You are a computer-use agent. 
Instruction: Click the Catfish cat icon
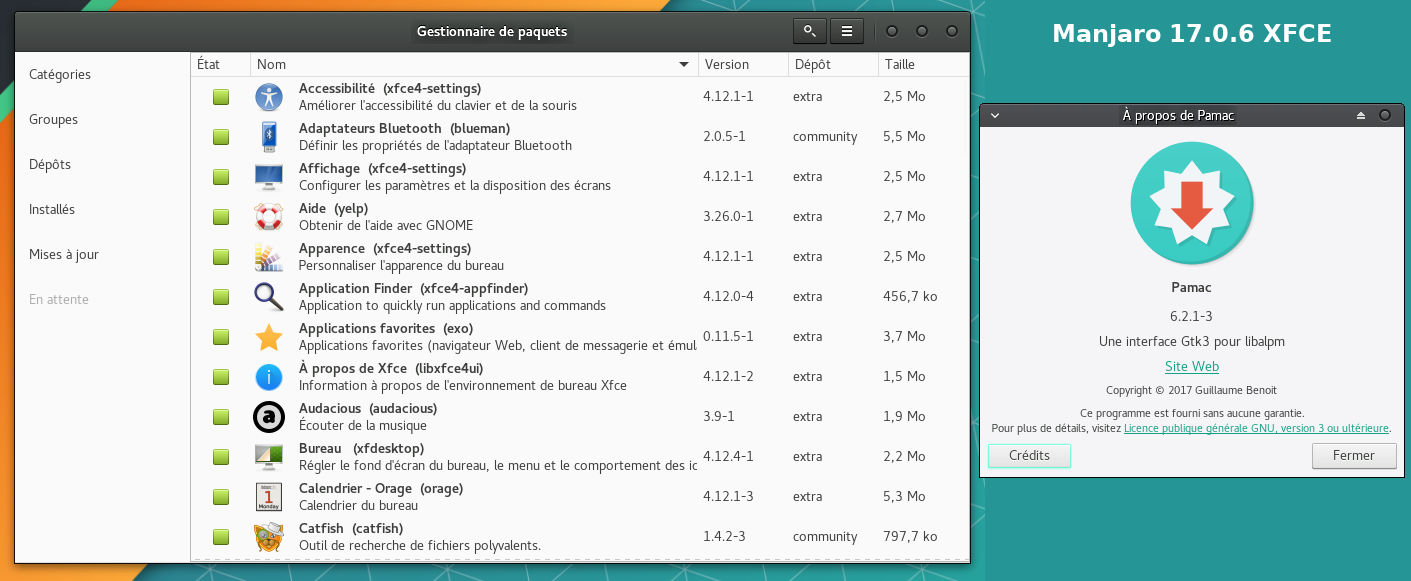pyautogui.click(x=269, y=537)
